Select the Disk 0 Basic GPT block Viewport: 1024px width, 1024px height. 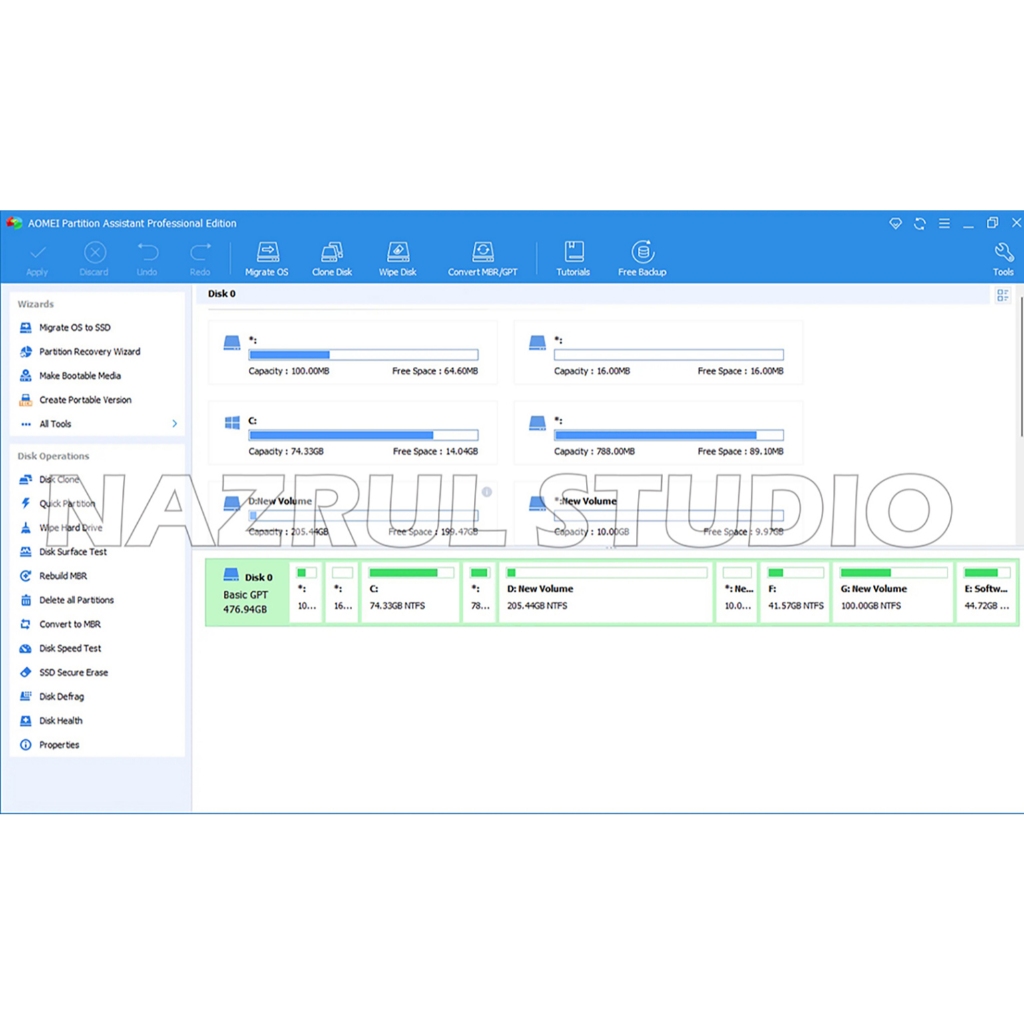[246, 592]
